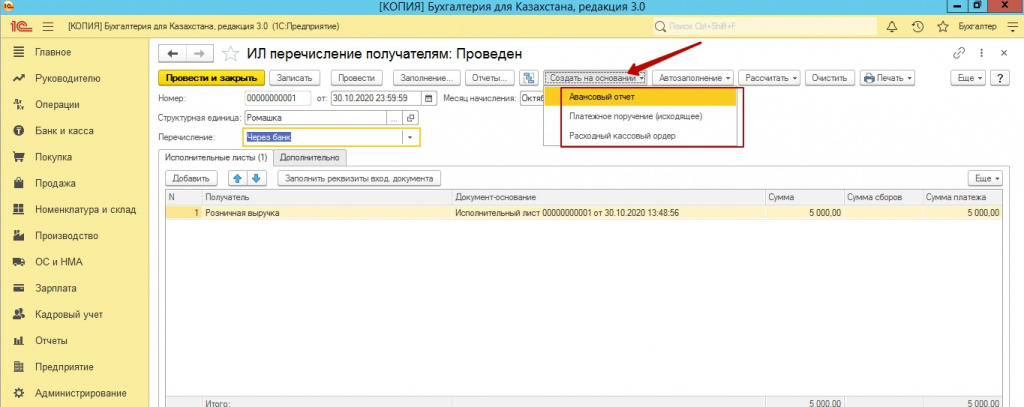Close the document form with X

click(1004, 53)
